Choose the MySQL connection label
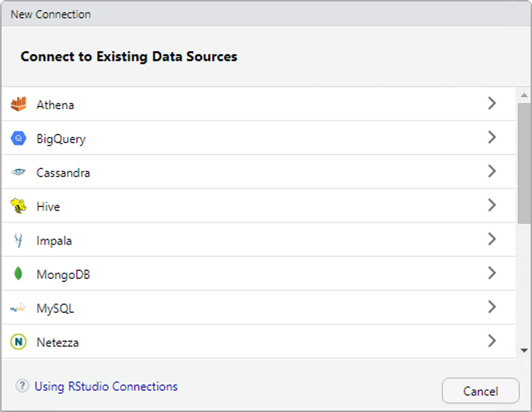532x412 pixels. coord(55,308)
